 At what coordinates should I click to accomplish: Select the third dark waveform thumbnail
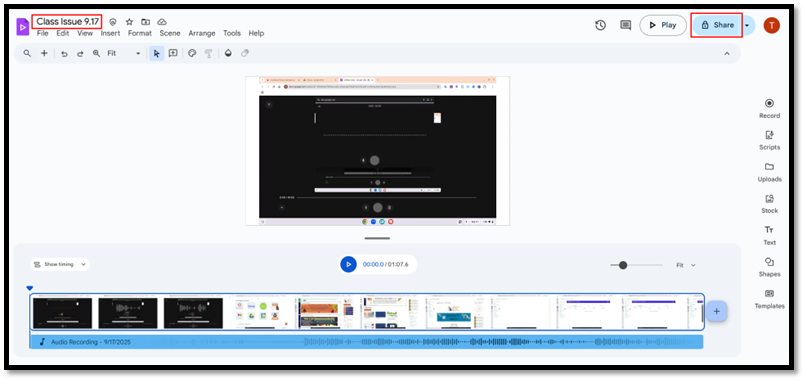pyautogui.click(x=194, y=313)
